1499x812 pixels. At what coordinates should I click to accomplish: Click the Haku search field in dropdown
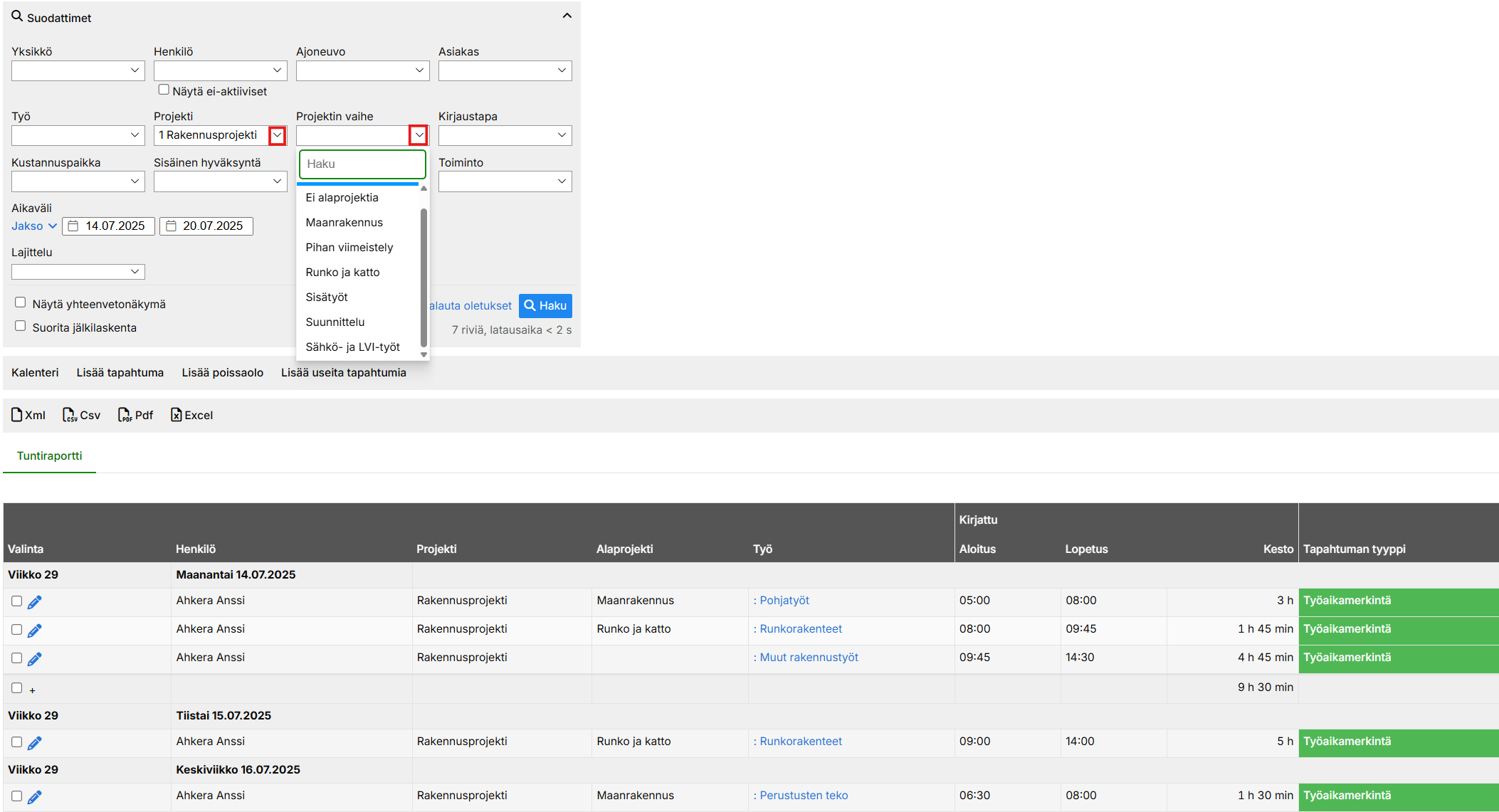[x=362, y=164]
